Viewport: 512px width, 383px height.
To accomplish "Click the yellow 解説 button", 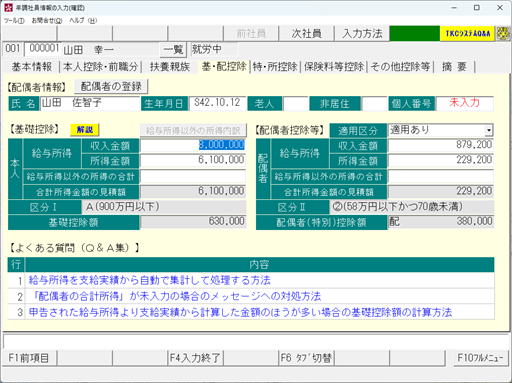I will [x=85, y=130].
